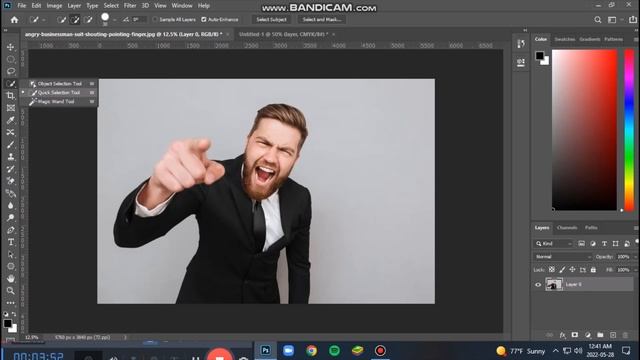Select the Zoom tool in toolbar

coord(11,291)
